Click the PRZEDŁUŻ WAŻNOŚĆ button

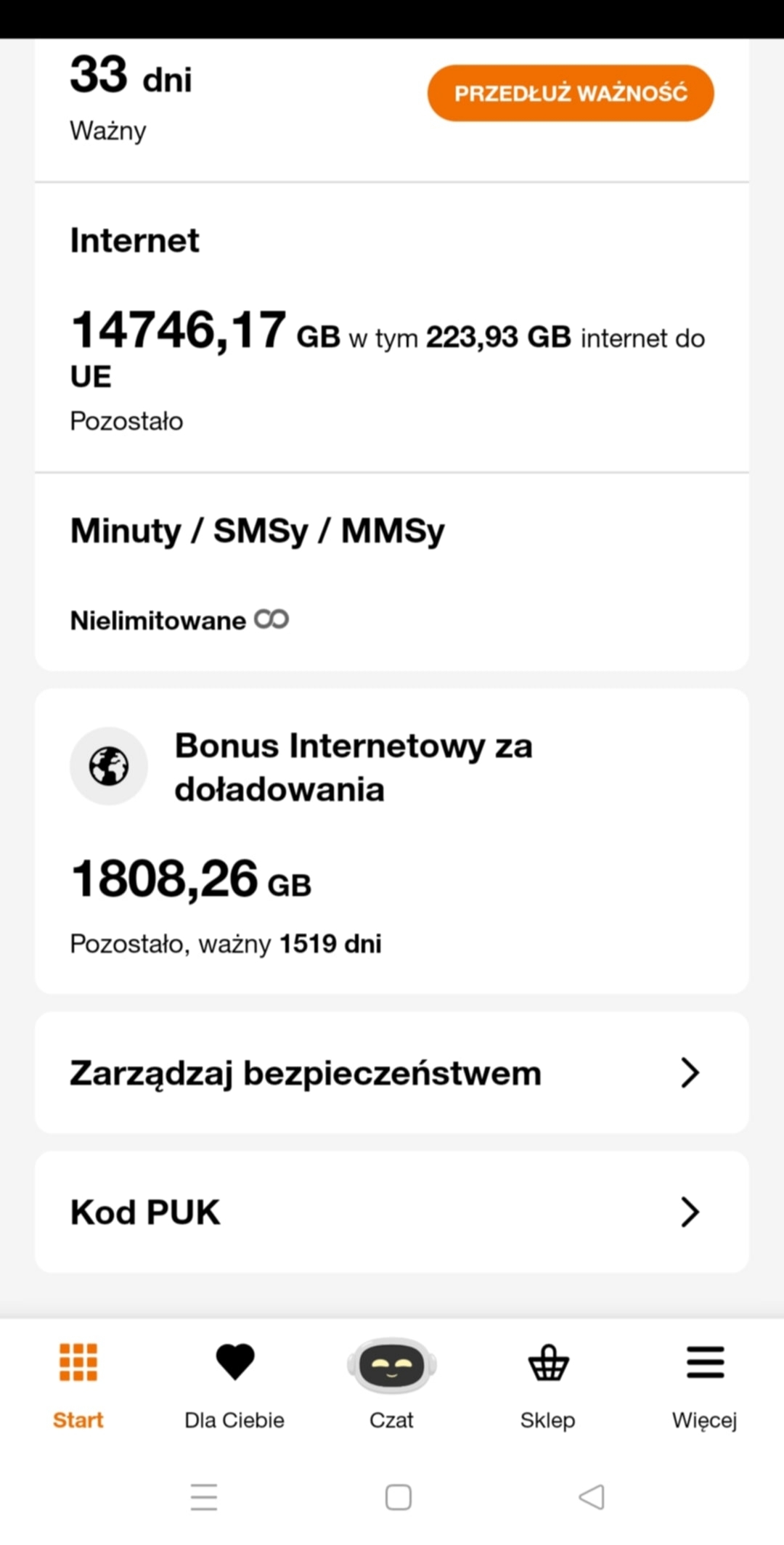coord(571,93)
